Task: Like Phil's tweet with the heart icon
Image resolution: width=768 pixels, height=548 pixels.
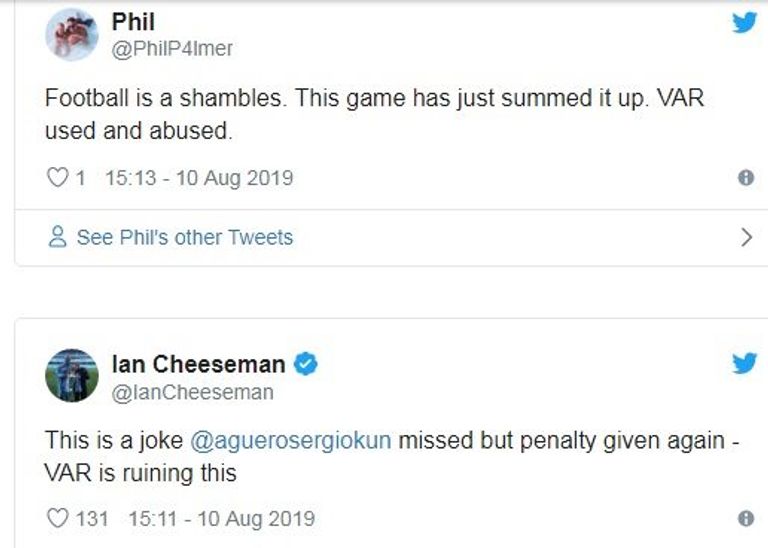Action: point(57,178)
